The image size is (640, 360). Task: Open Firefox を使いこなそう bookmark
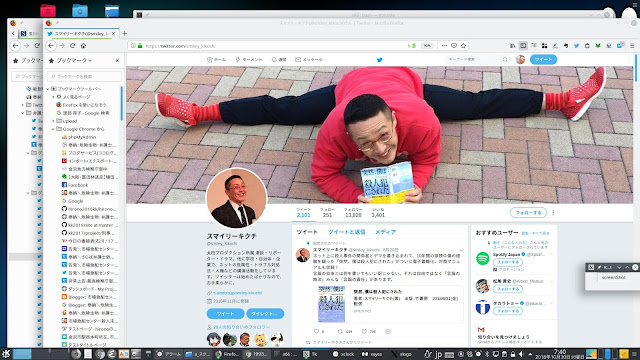tap(81, 105)
